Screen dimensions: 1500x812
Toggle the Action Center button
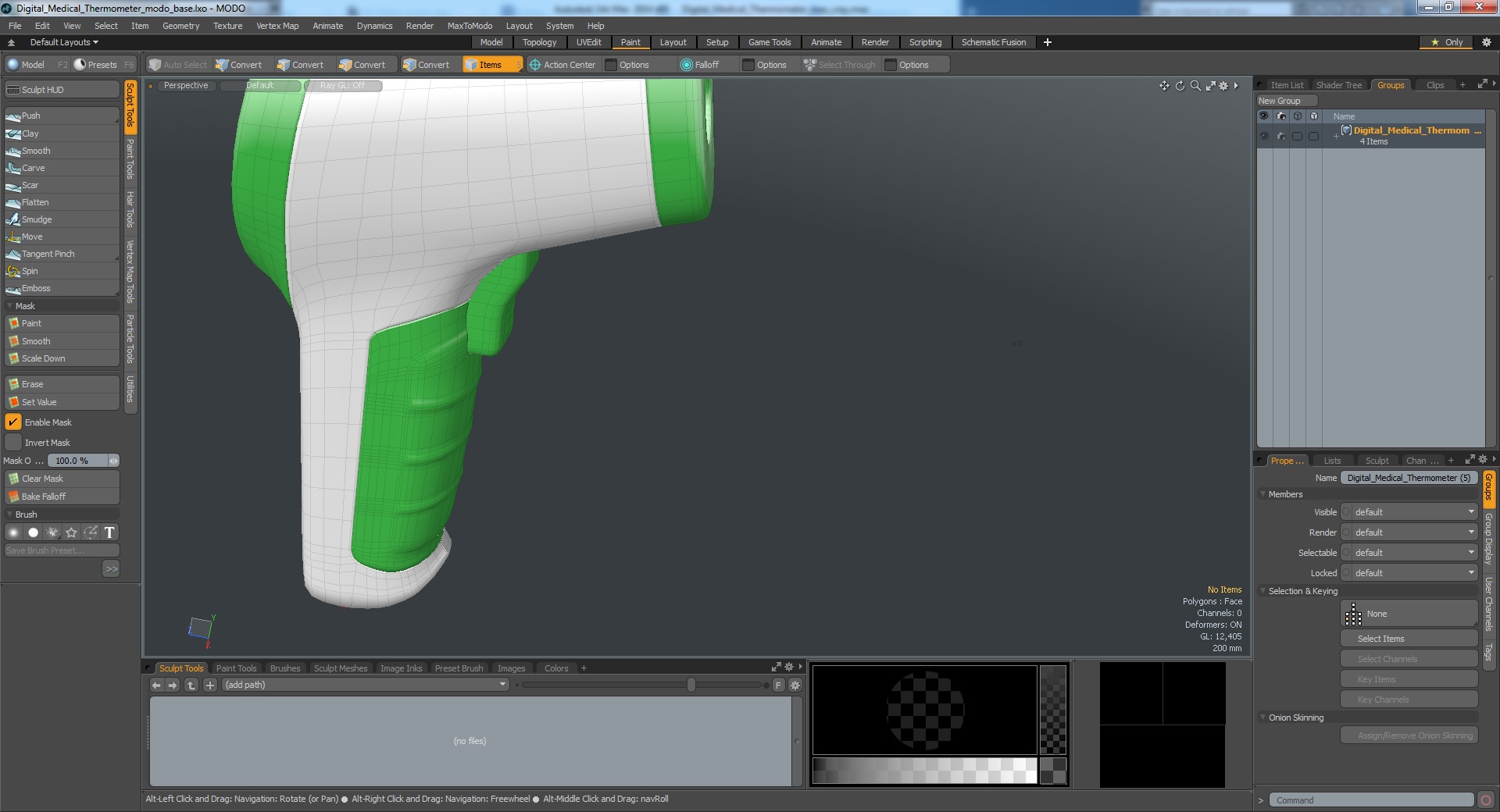562,65
